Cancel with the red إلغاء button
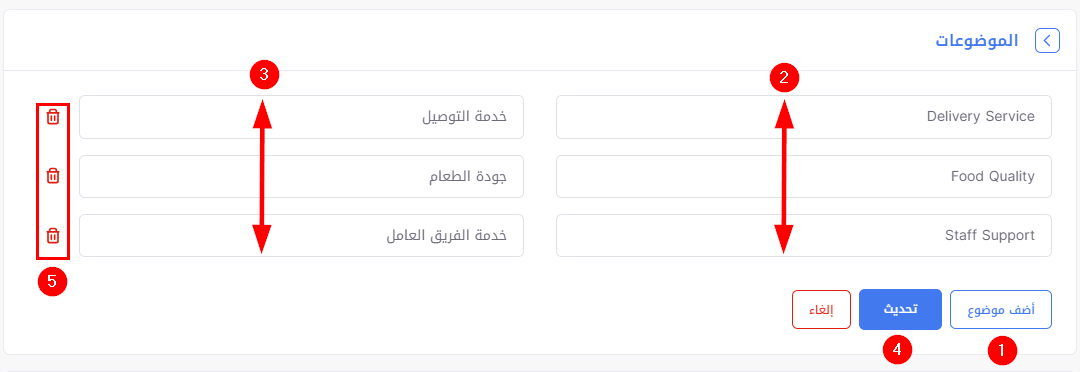 [x=822, y=310]
